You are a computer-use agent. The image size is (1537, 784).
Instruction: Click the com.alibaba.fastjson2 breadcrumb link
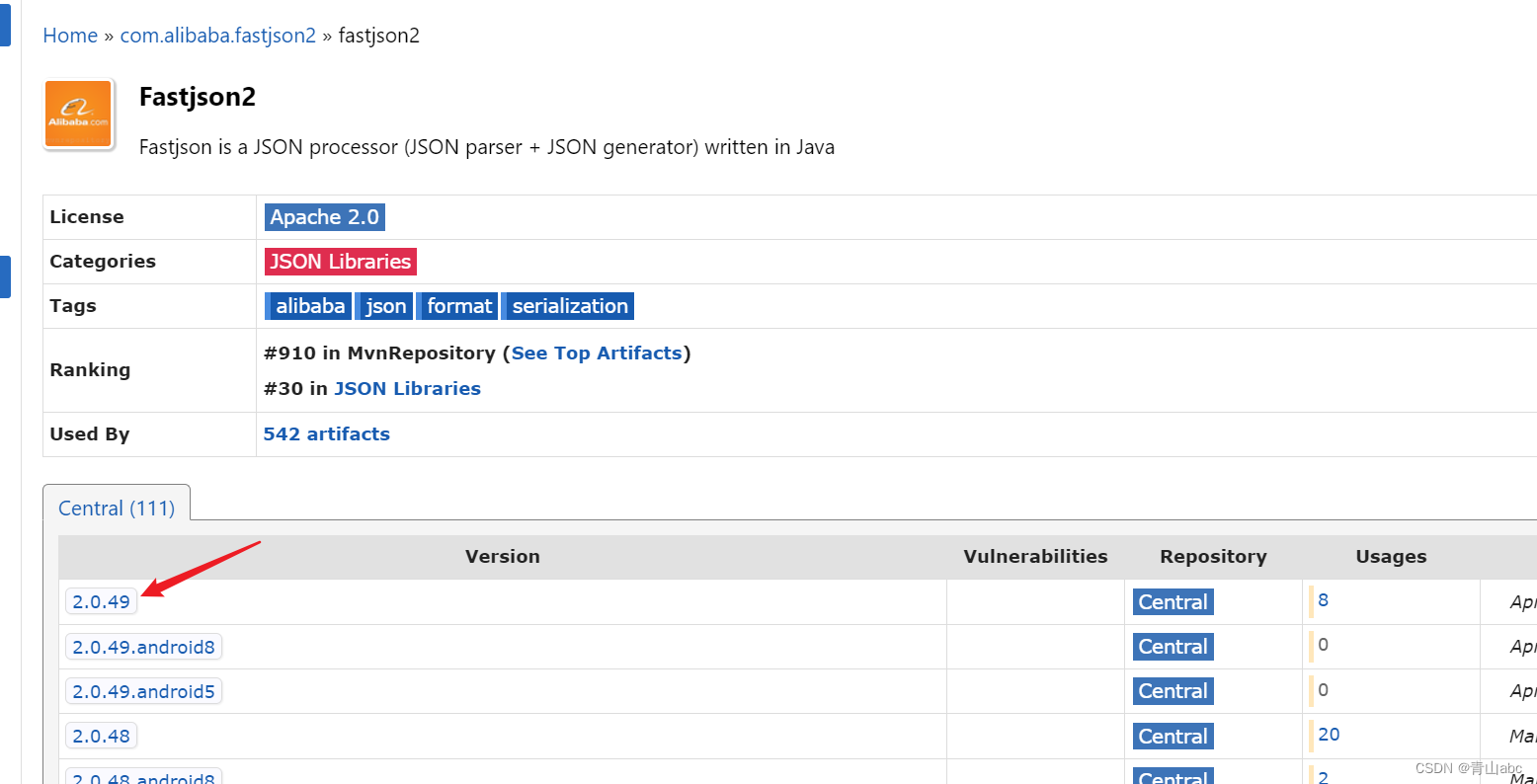coord(217,35)
